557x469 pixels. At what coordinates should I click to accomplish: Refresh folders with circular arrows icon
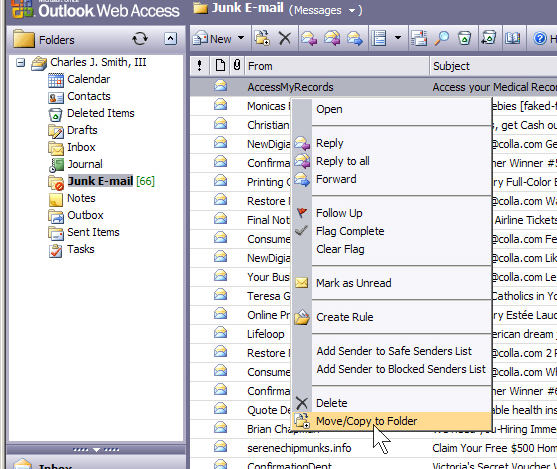click(140, 39)
